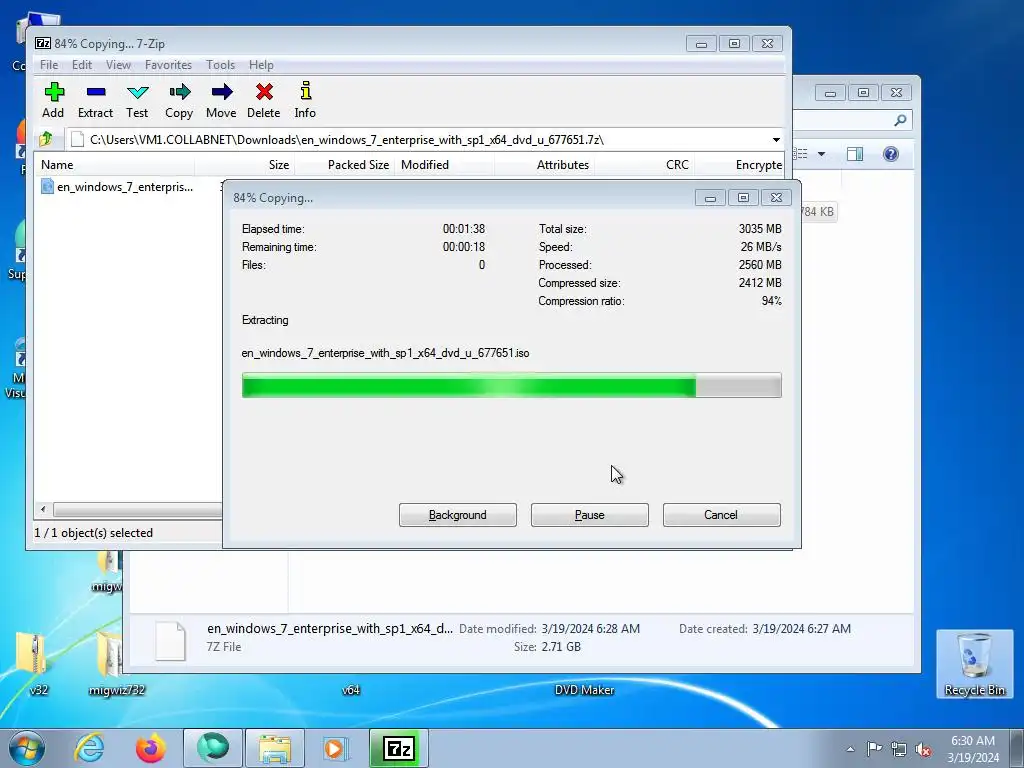Open the Help menu
The width and height of the screenshot is (1024, 768).
[261, 65]
